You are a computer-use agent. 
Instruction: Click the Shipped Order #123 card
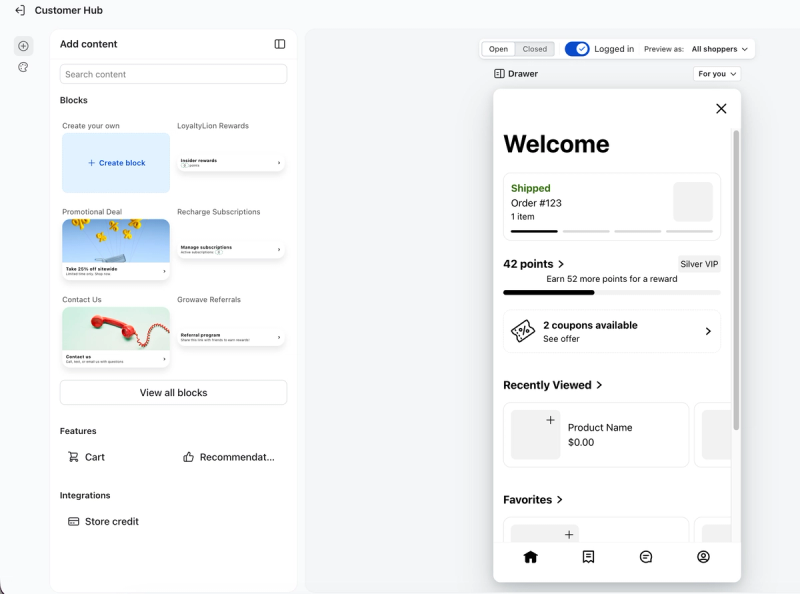[612, 206]
